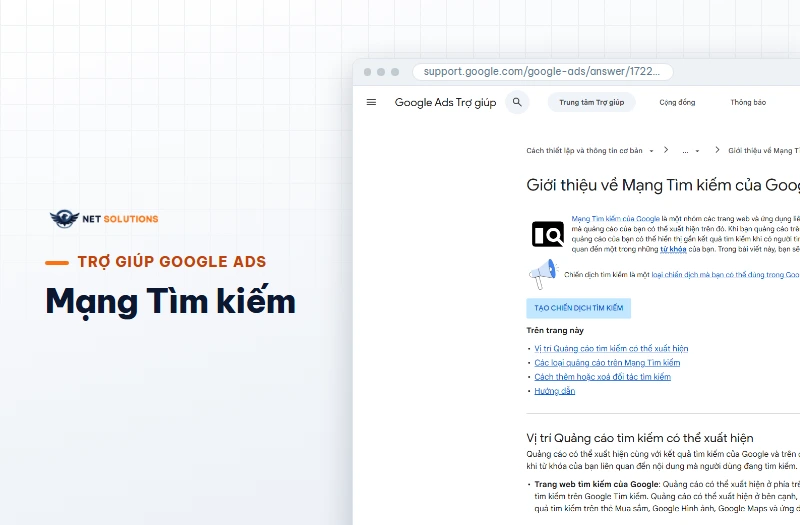Image resolution: width=800 pixels, height=525 pixels.
Task: Open the hamburger menu in Google Ads Help
Action: [371, 102]
